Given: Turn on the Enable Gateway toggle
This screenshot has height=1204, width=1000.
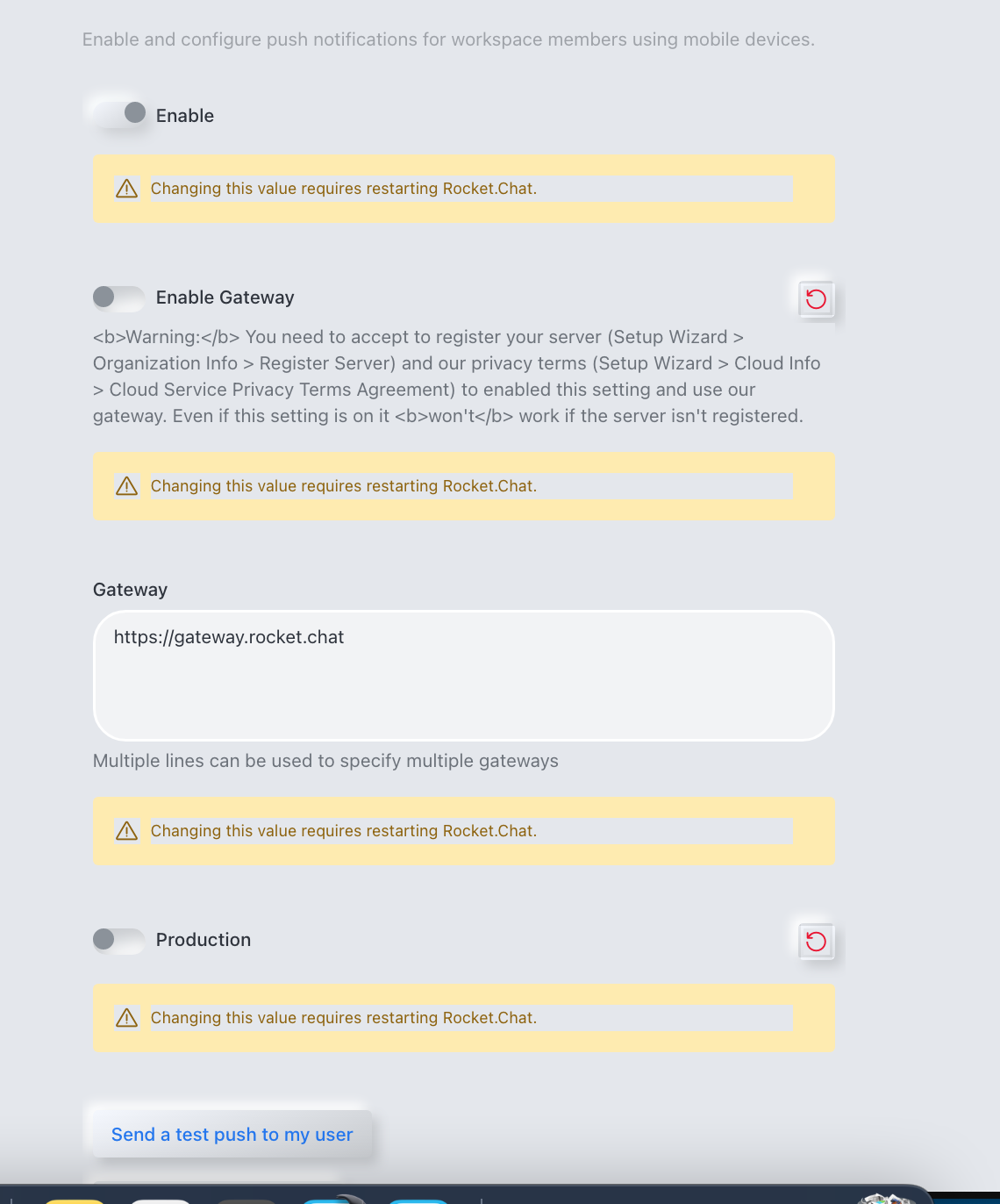Looking at the screenshot, I should 118,298.
